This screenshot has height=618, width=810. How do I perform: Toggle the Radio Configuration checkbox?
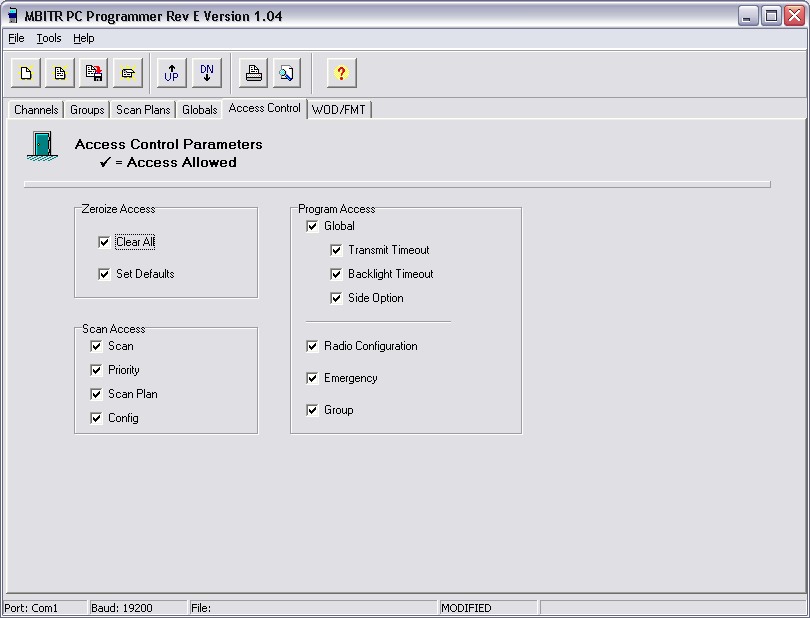coord(312,346)
